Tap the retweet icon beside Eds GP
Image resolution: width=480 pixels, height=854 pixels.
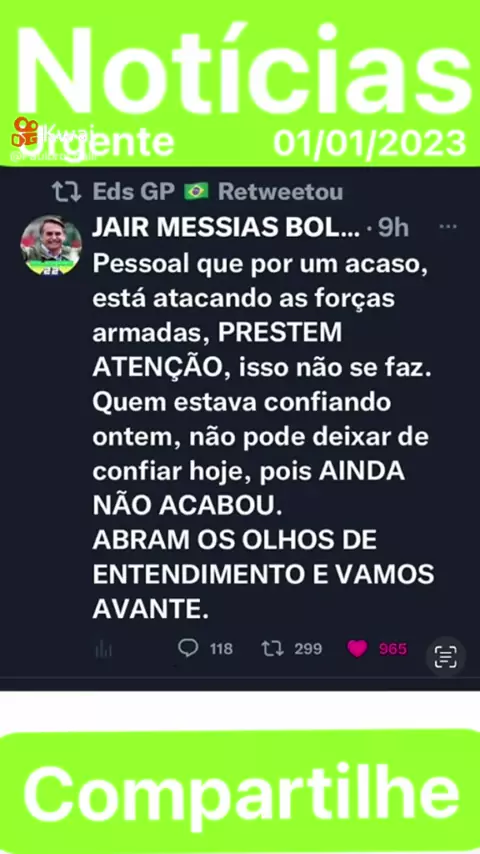pos(66,192)
